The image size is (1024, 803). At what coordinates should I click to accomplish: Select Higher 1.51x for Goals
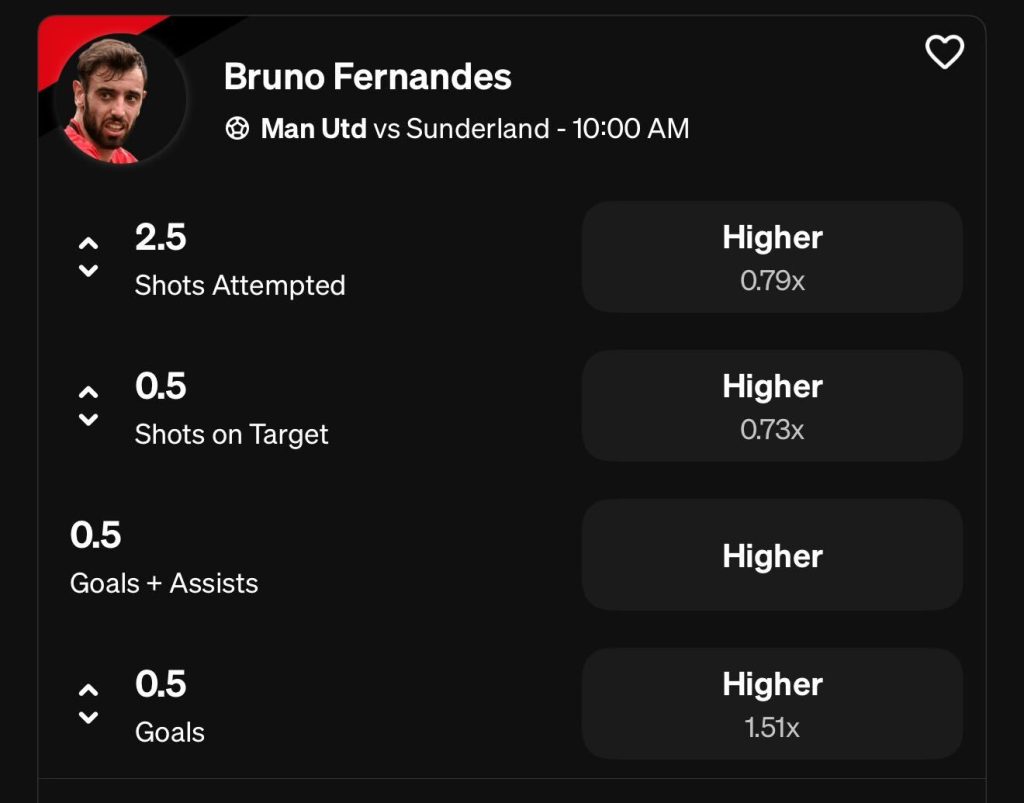tap(772, 704)
